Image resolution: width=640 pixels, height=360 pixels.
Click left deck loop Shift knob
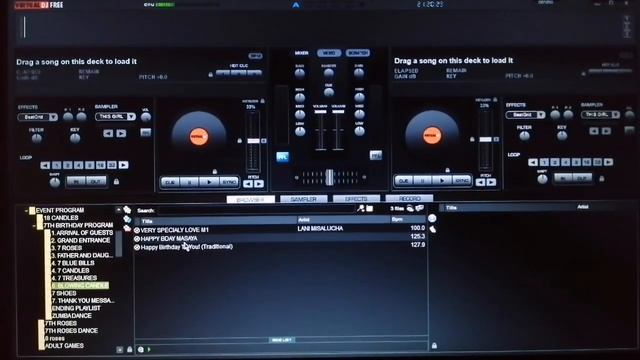(54, 183)
